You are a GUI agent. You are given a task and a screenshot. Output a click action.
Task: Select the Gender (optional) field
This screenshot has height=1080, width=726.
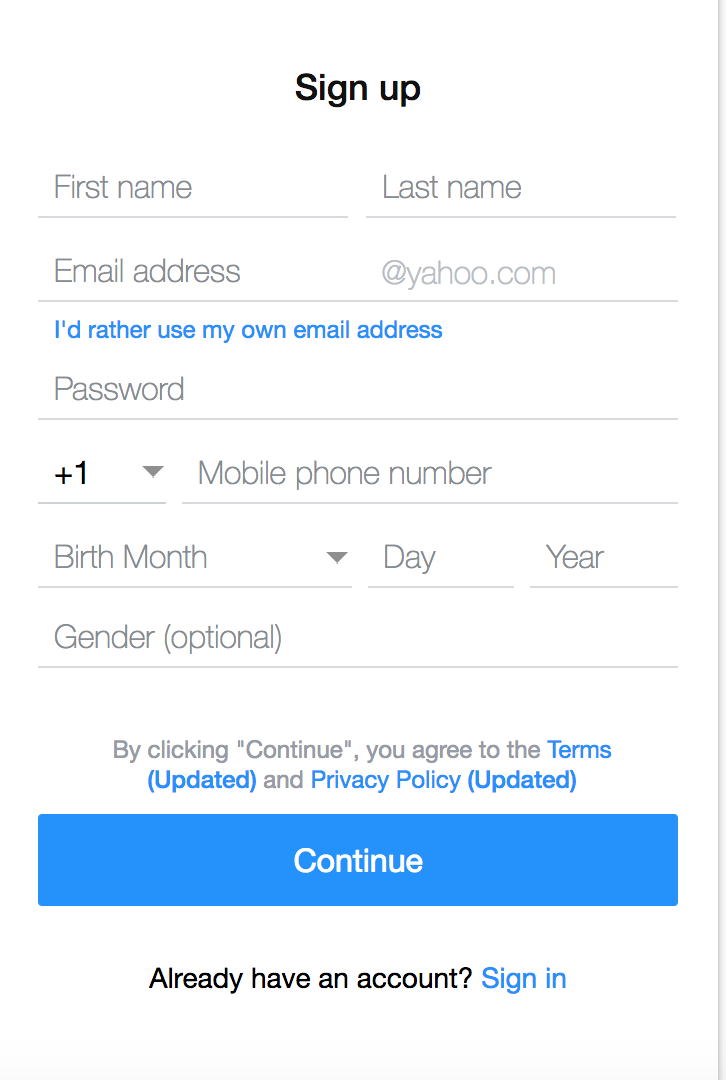(357, 638)
